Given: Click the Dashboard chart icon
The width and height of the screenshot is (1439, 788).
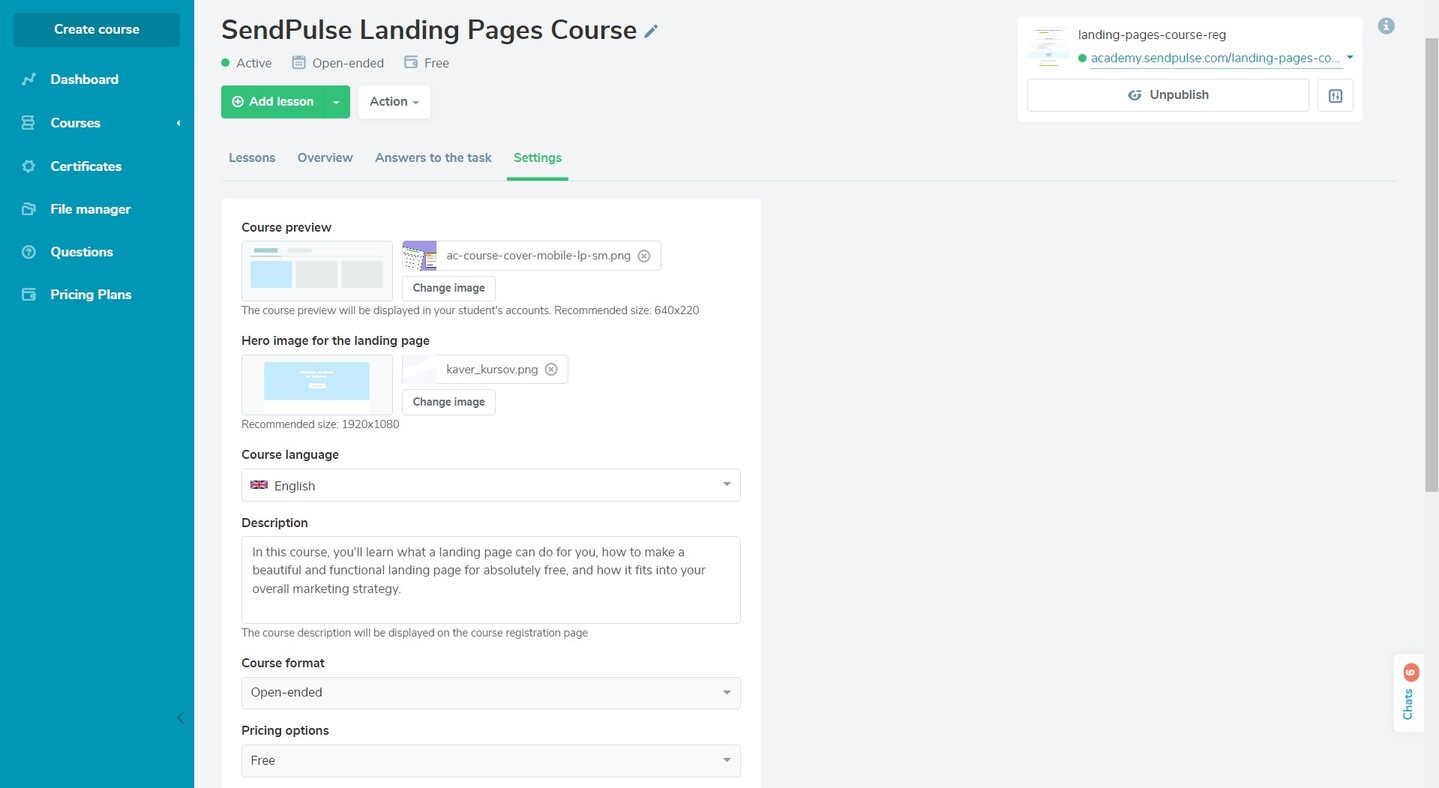Looking at the screenshot, I should [x=29, y=79].
